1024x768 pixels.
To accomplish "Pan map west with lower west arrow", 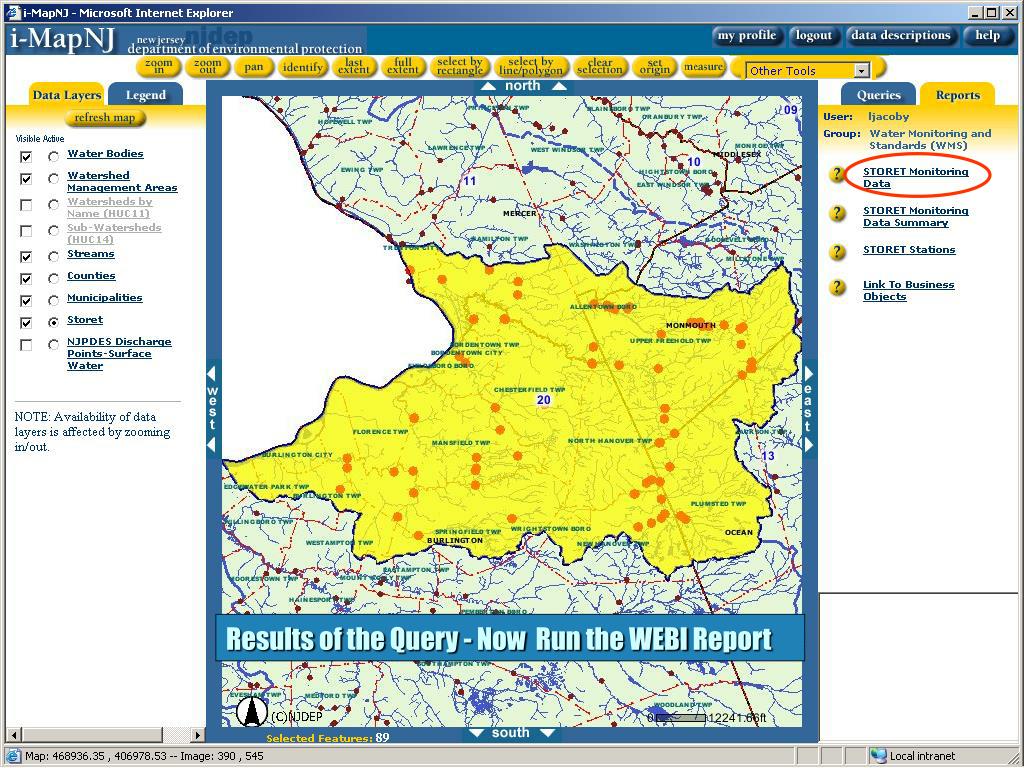I will click(211, 445).
